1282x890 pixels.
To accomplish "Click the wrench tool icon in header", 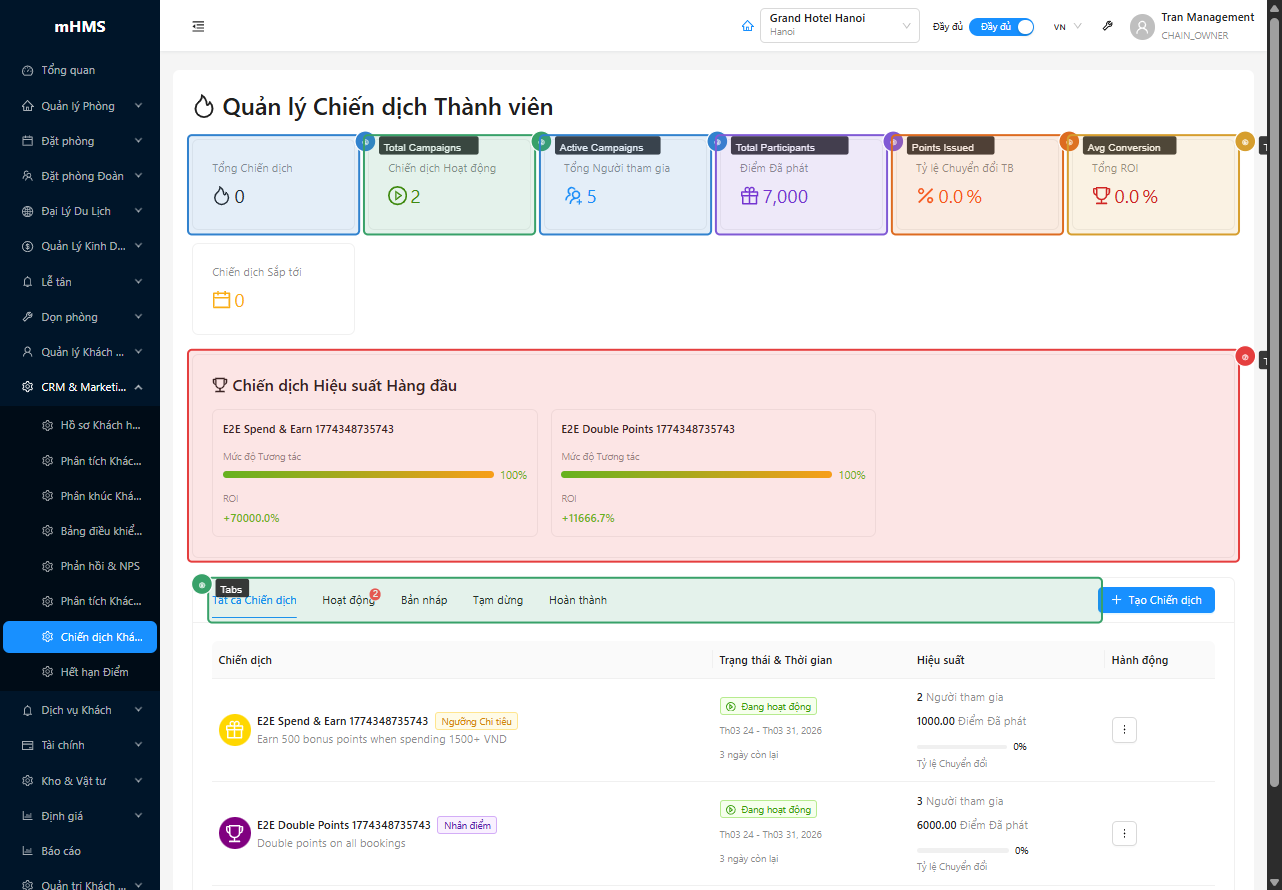I will tap(1107, 26).
